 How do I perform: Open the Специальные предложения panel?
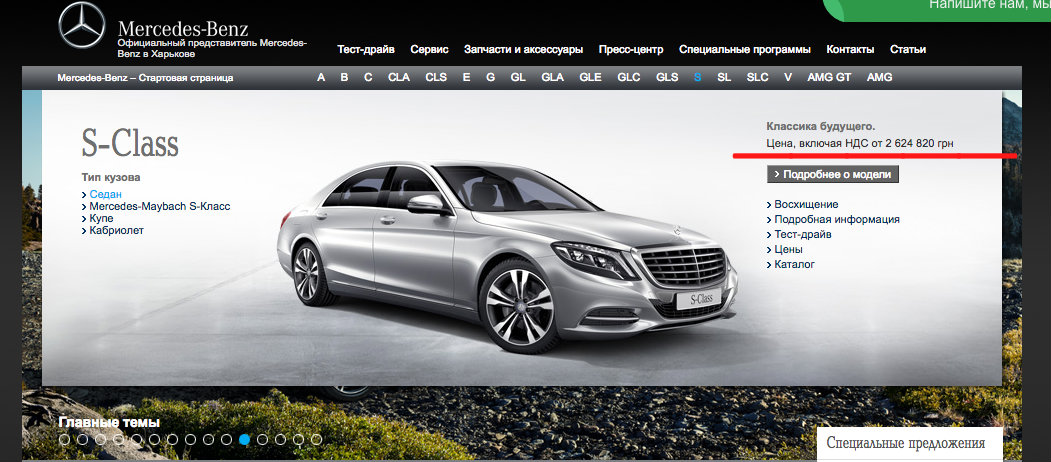tap(910, 444)
